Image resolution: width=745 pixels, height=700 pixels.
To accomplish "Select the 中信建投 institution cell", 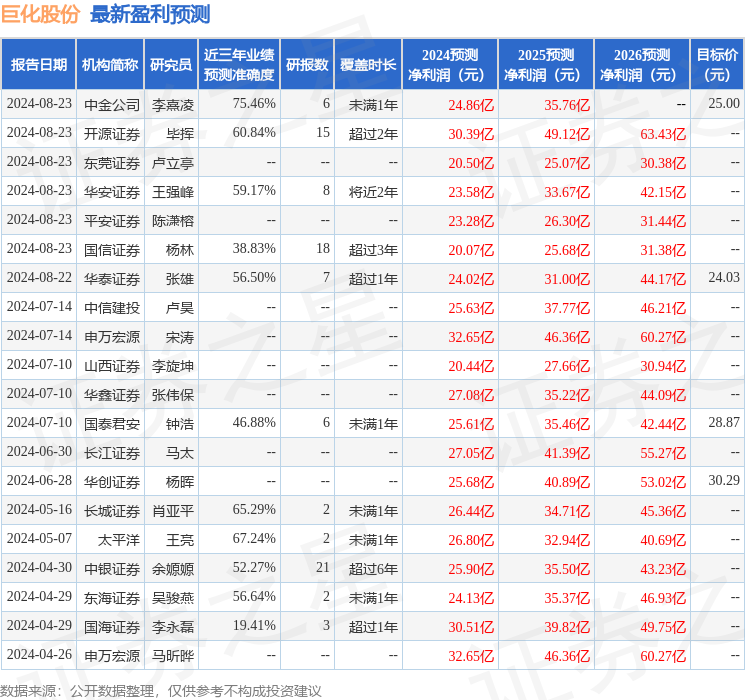I will click(x=112, y=308).
